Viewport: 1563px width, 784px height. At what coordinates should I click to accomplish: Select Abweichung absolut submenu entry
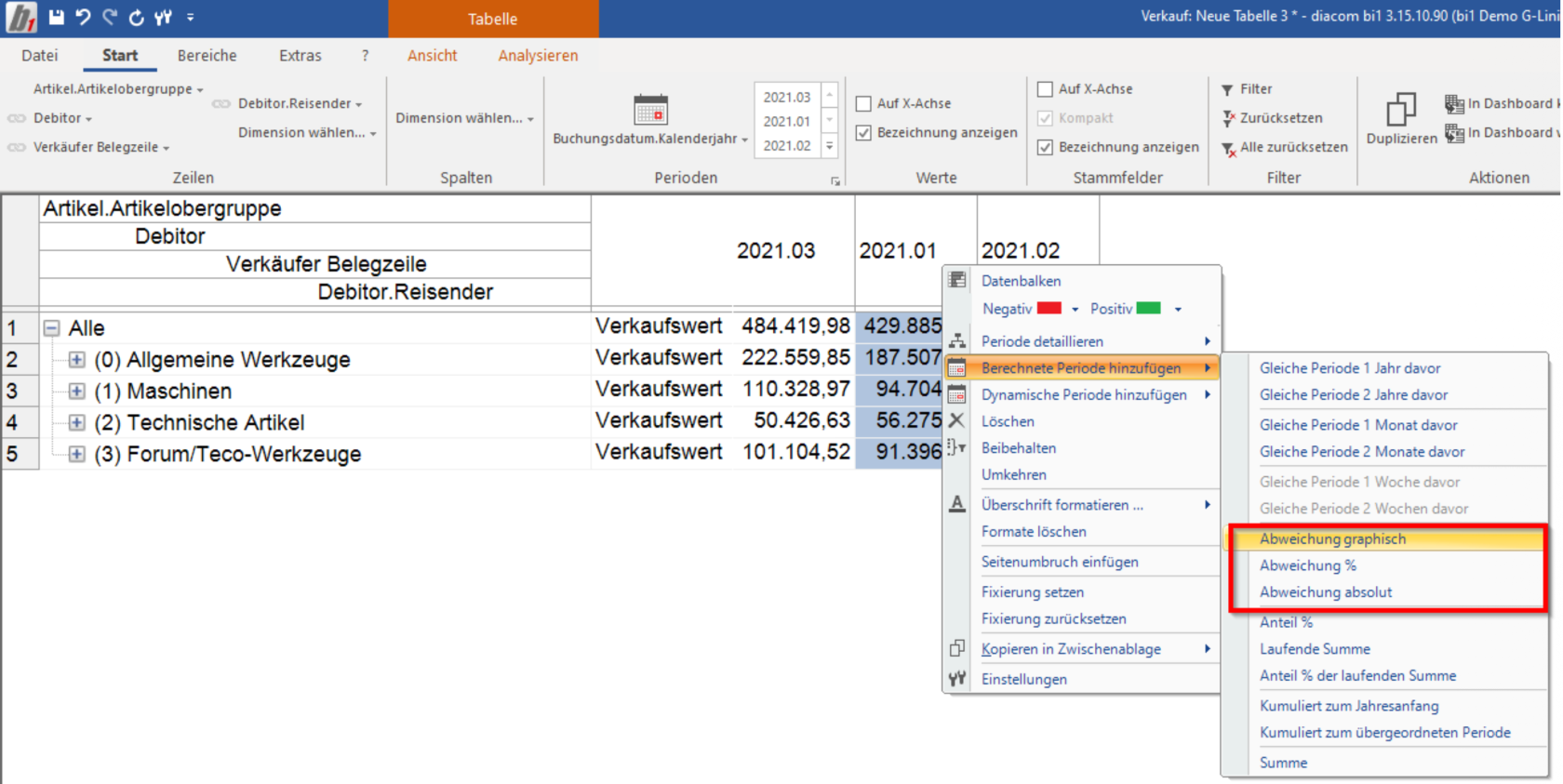[x=1386, y=592]
